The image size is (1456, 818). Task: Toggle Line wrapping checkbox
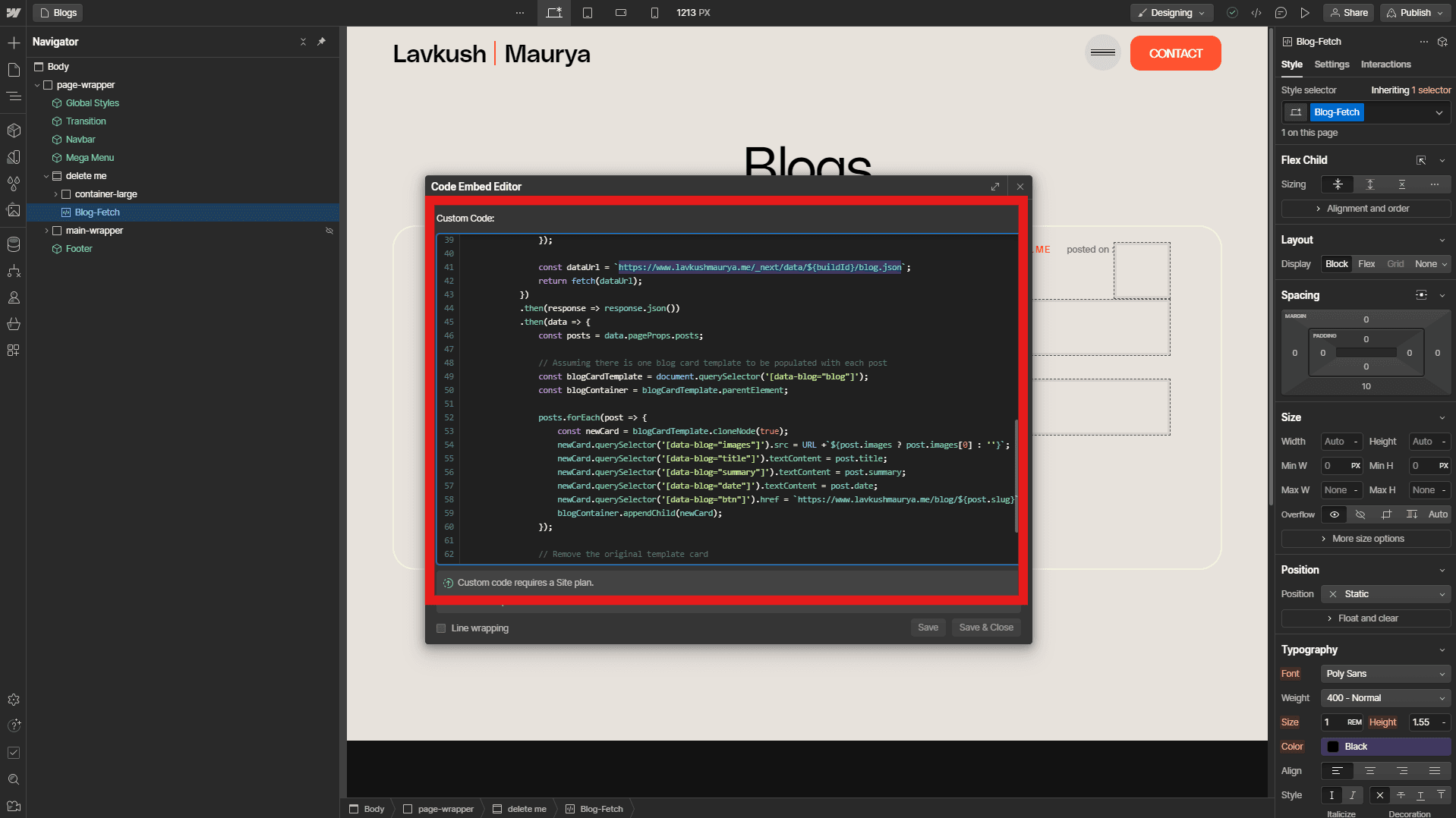pyautogui.click(x=441, y=628)
